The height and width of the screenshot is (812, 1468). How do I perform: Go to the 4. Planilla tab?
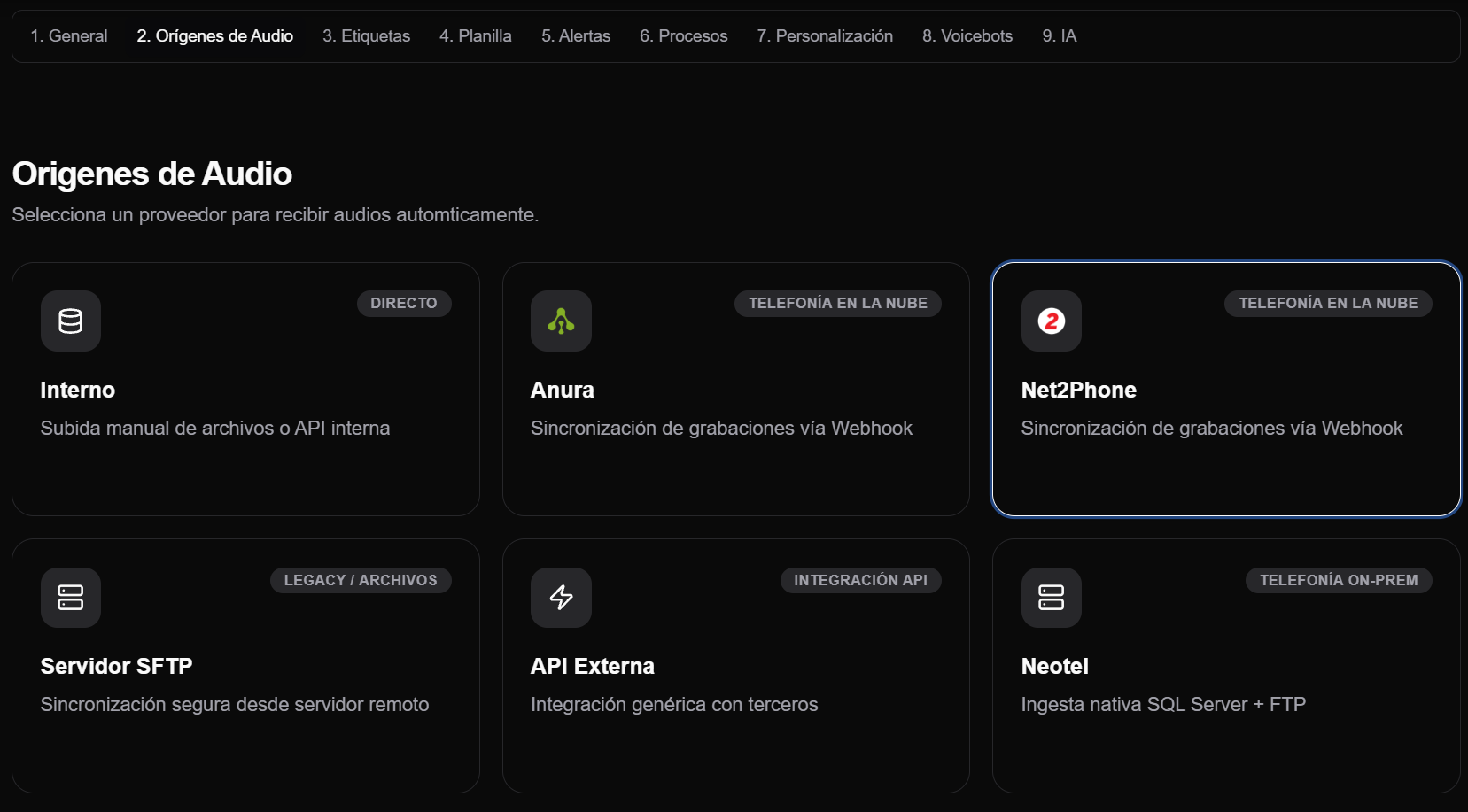476,36
